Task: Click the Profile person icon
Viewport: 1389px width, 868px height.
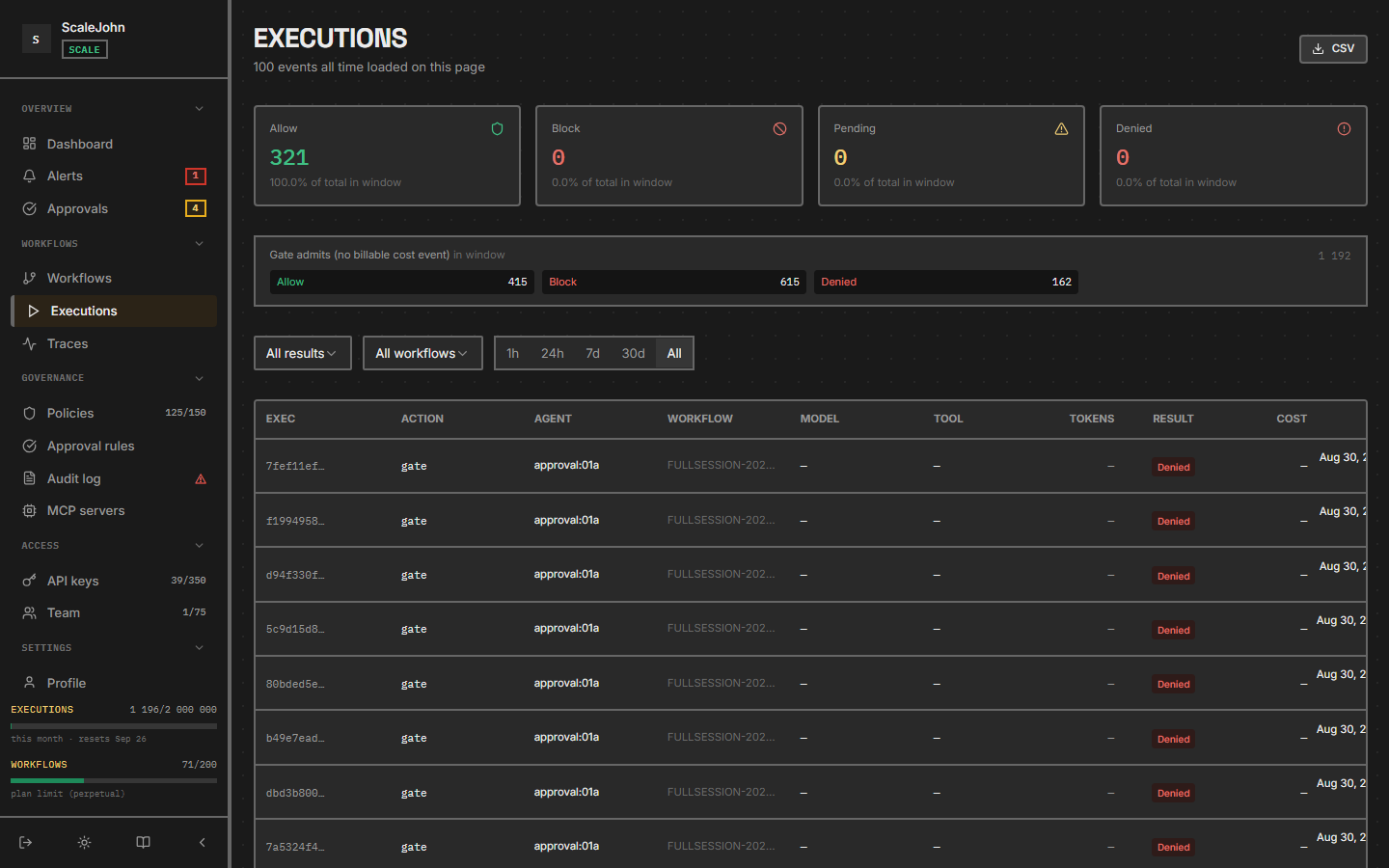Action: pos(29,683)
